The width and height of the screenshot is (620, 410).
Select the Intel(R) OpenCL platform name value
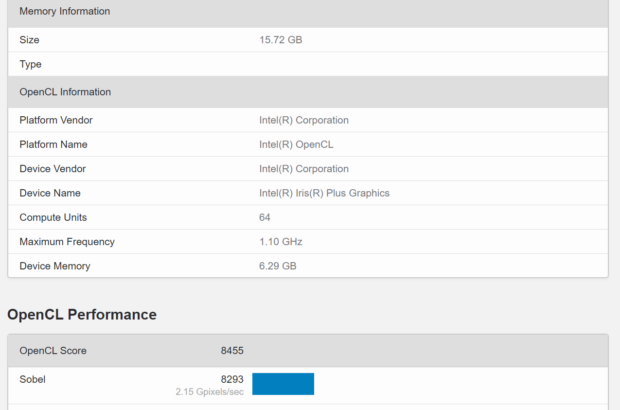[296, 144]
